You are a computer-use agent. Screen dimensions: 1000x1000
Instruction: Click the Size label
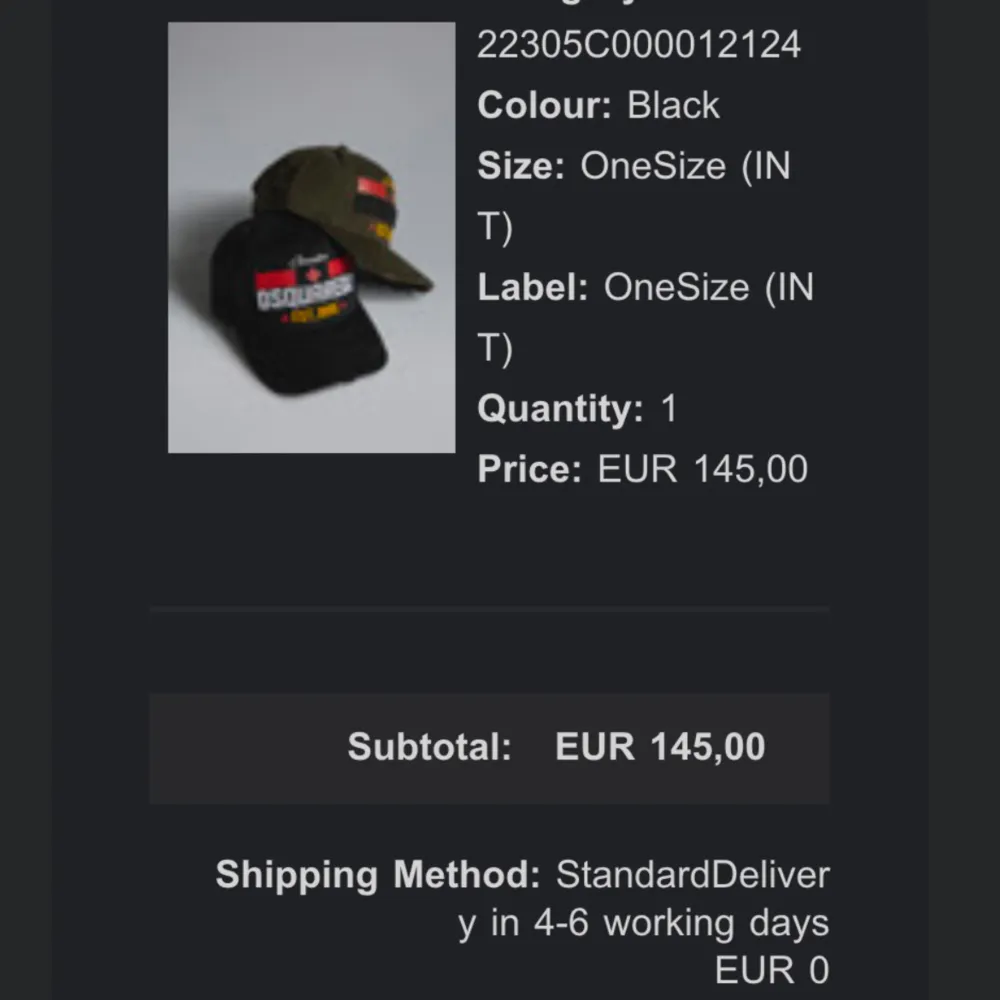click(521, 166)
